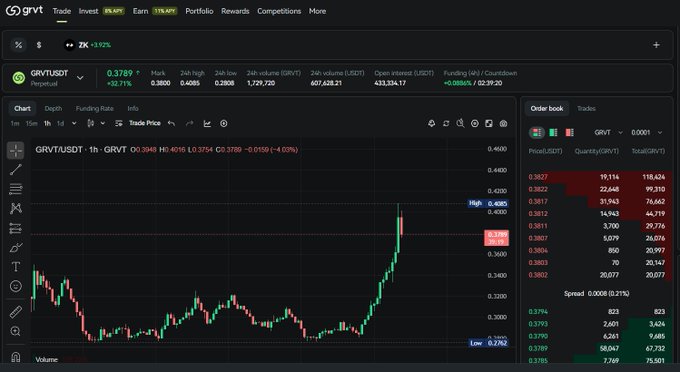The height and width of the screenshot is (372, 680).
Task: Click bid price 0.3789 in order book
Action: click(x=538, y=348)
